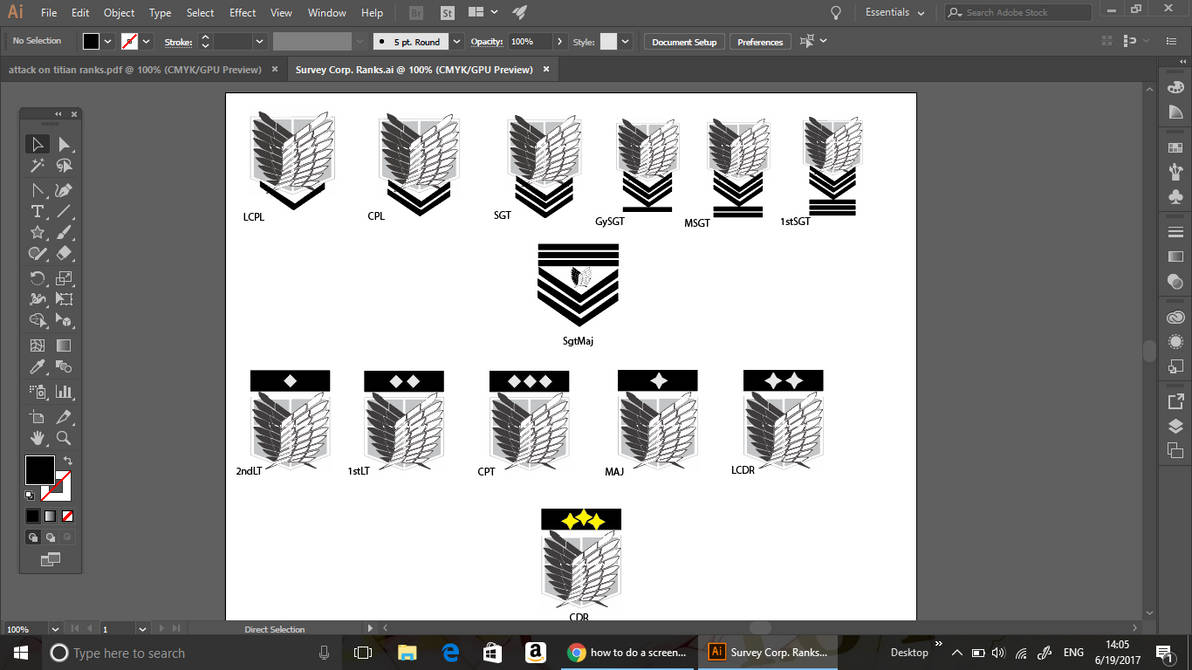Open the File menu
This screenshot has width=1192, height=670.
pyautogui.click(x=49, y=13)
